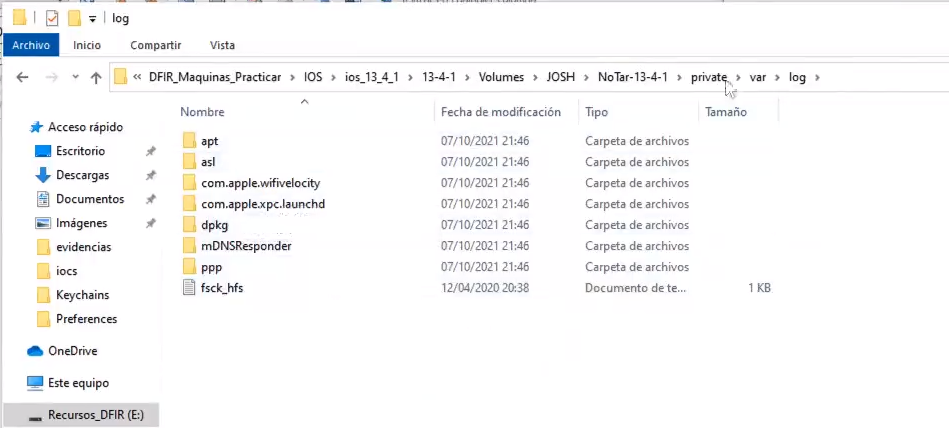Image resolution: width=949 pixels, height=428 pixels.
Task: Click the 1 KB size value
Action: click(759, 288)
